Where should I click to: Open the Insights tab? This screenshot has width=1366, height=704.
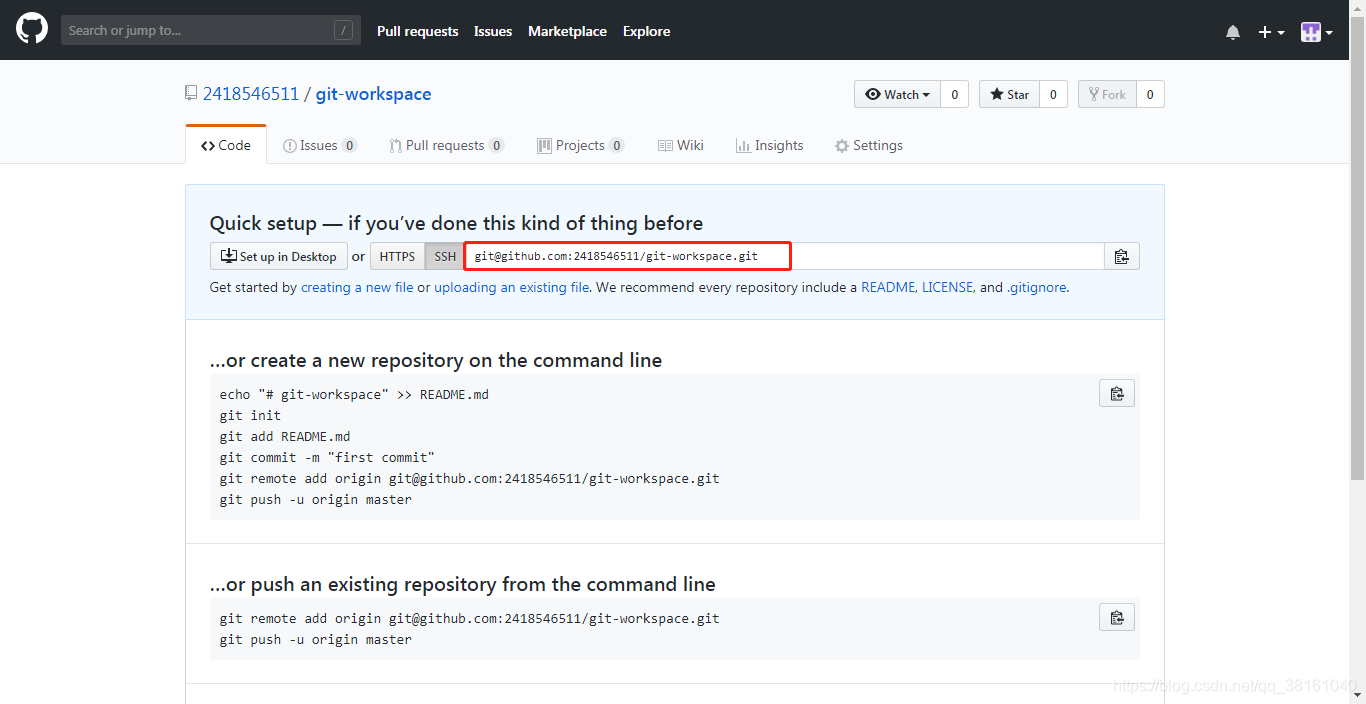769,145
